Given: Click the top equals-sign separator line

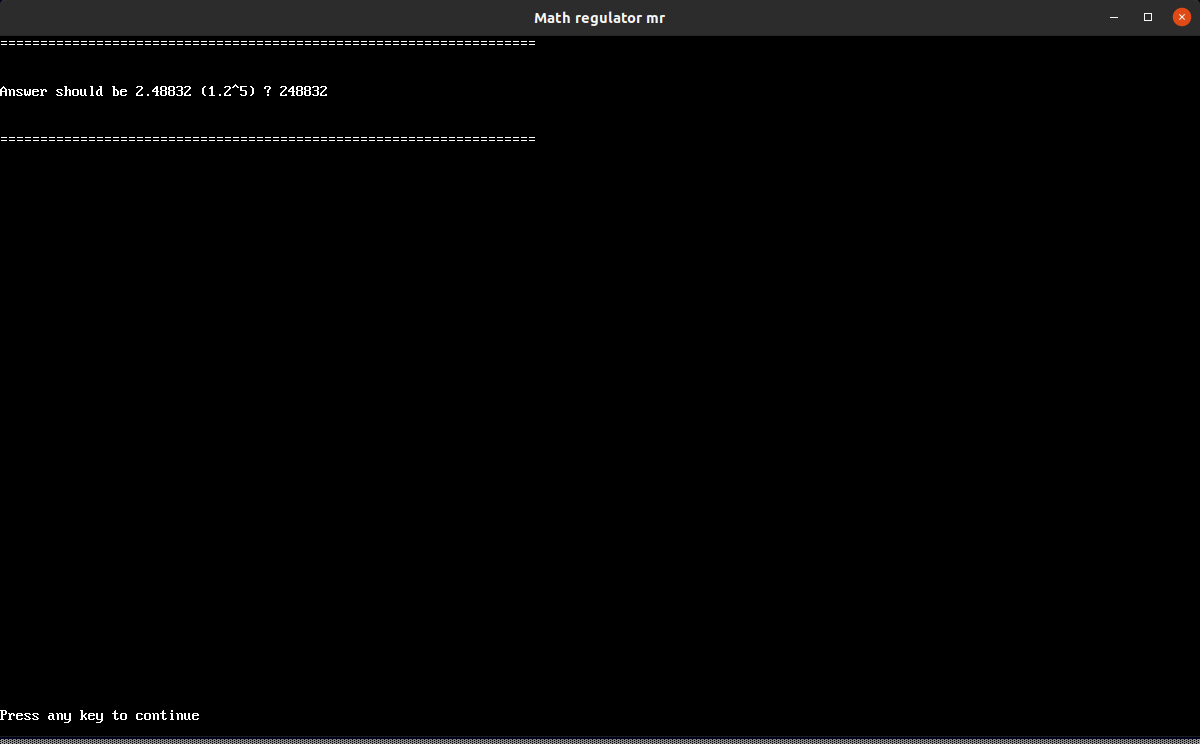Looking at the screenshot, I should 267,44.
